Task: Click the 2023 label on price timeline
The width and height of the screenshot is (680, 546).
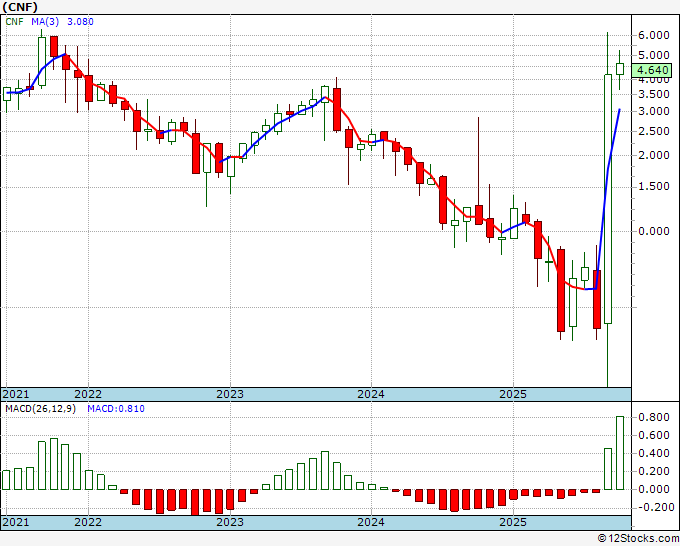Action: pos(230,394)
